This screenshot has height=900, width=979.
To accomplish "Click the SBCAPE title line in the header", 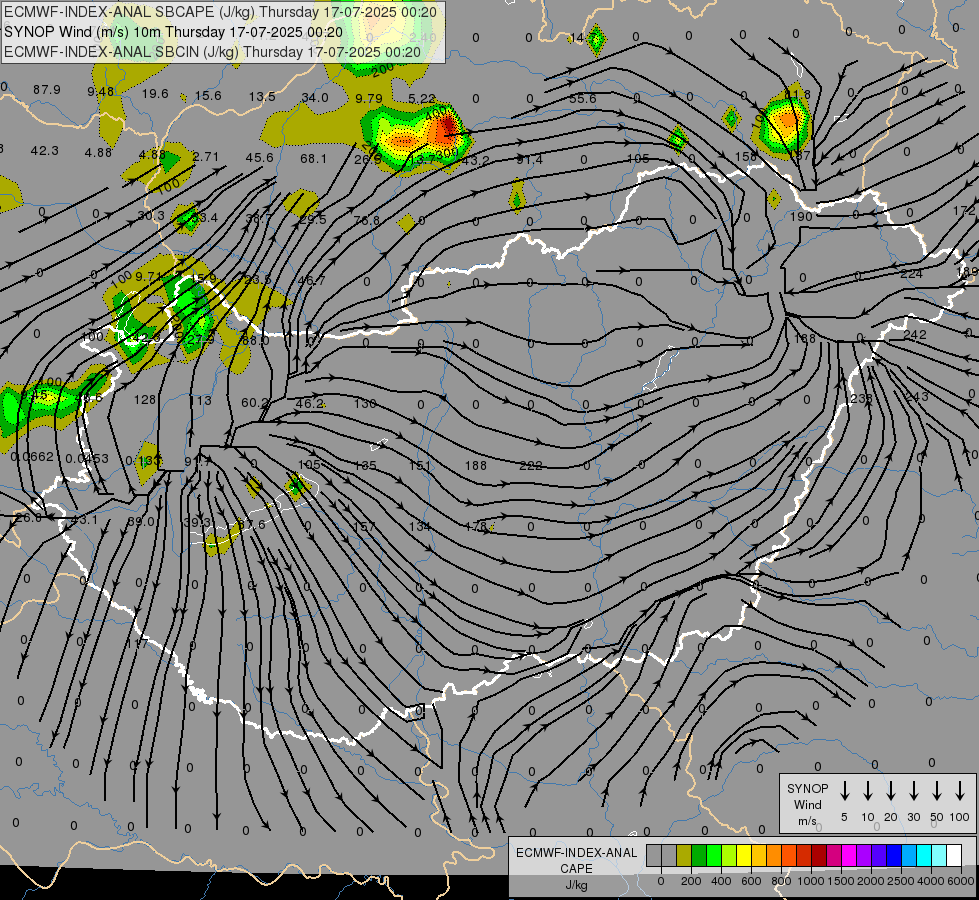I will click(220, 12).
